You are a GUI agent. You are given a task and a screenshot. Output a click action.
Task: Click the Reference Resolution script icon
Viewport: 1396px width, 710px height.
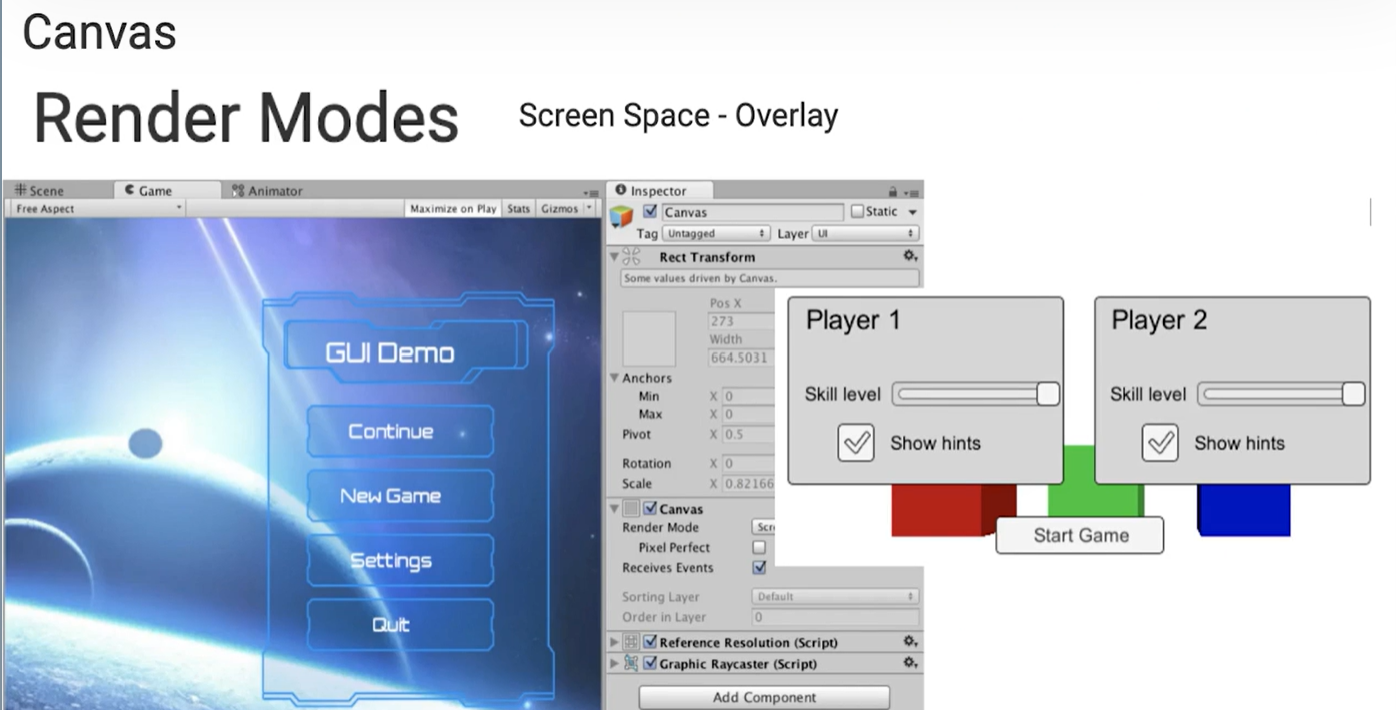(632, 642)
